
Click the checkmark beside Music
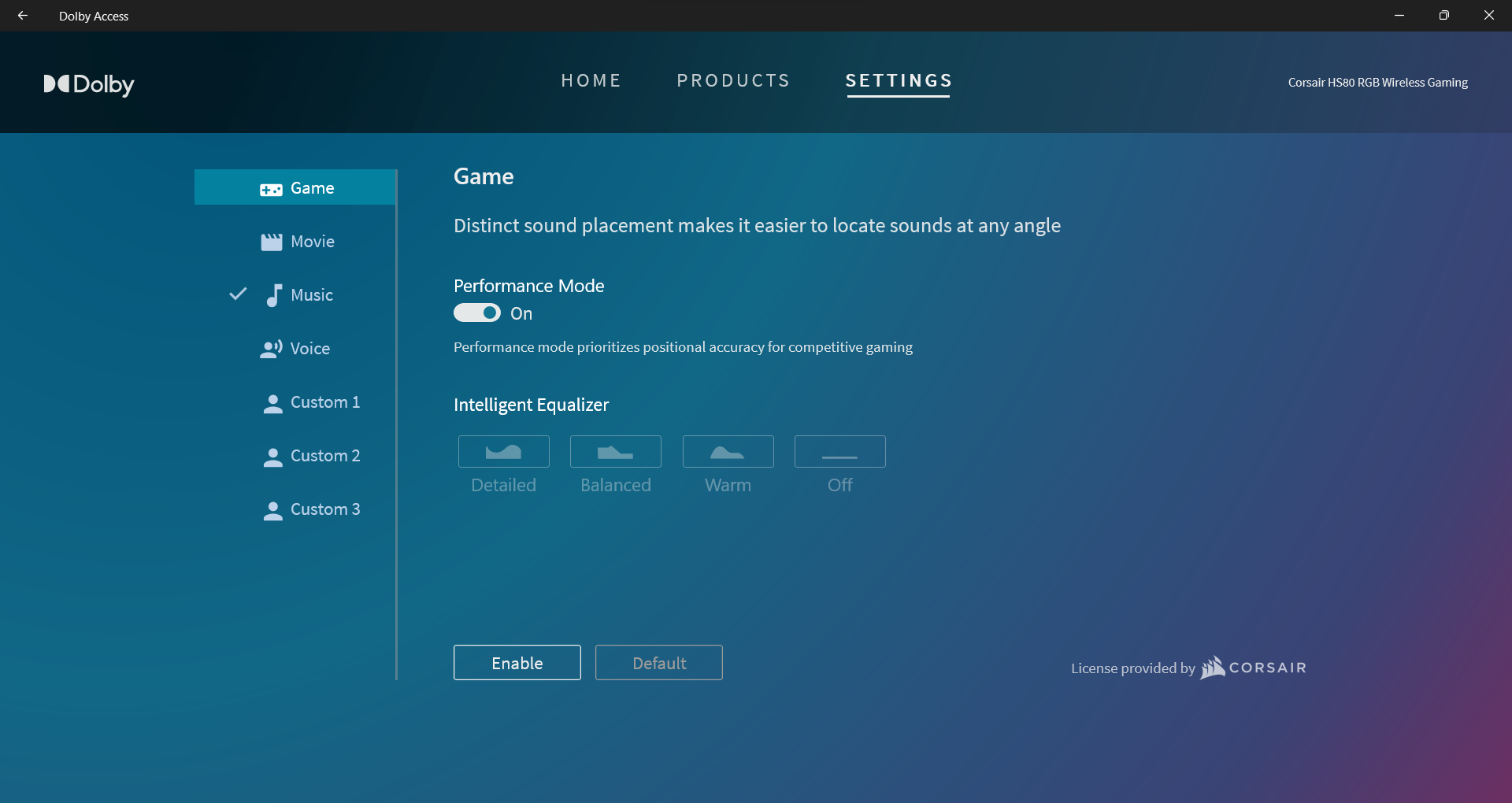[238, 294]
